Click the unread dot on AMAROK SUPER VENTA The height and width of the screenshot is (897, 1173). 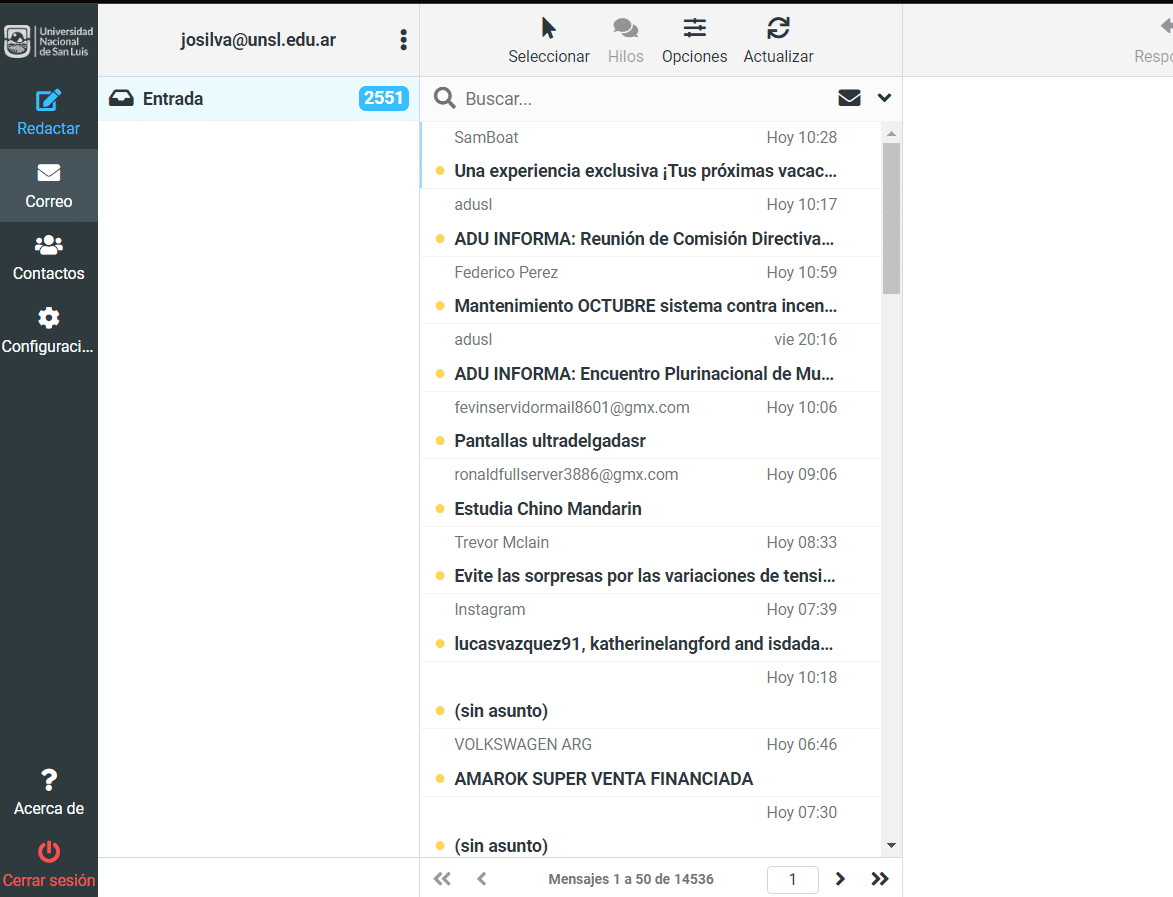(440, 779)
